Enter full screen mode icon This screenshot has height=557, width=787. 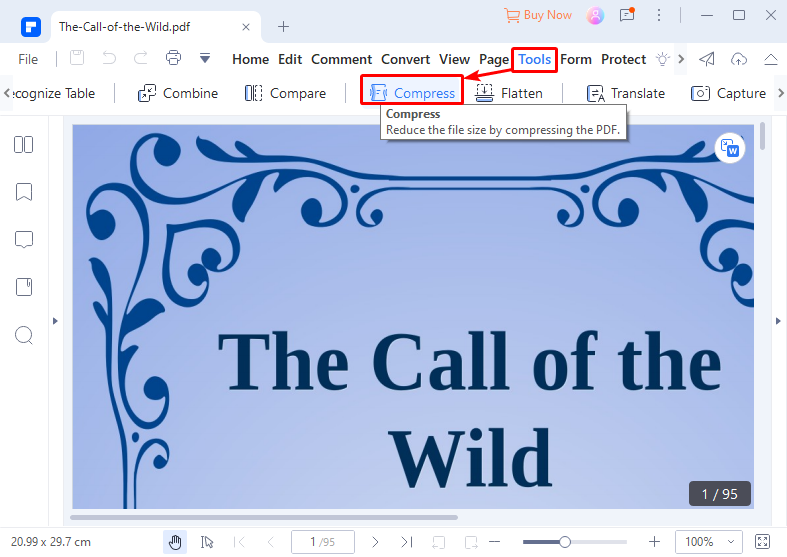coord(762,542)
